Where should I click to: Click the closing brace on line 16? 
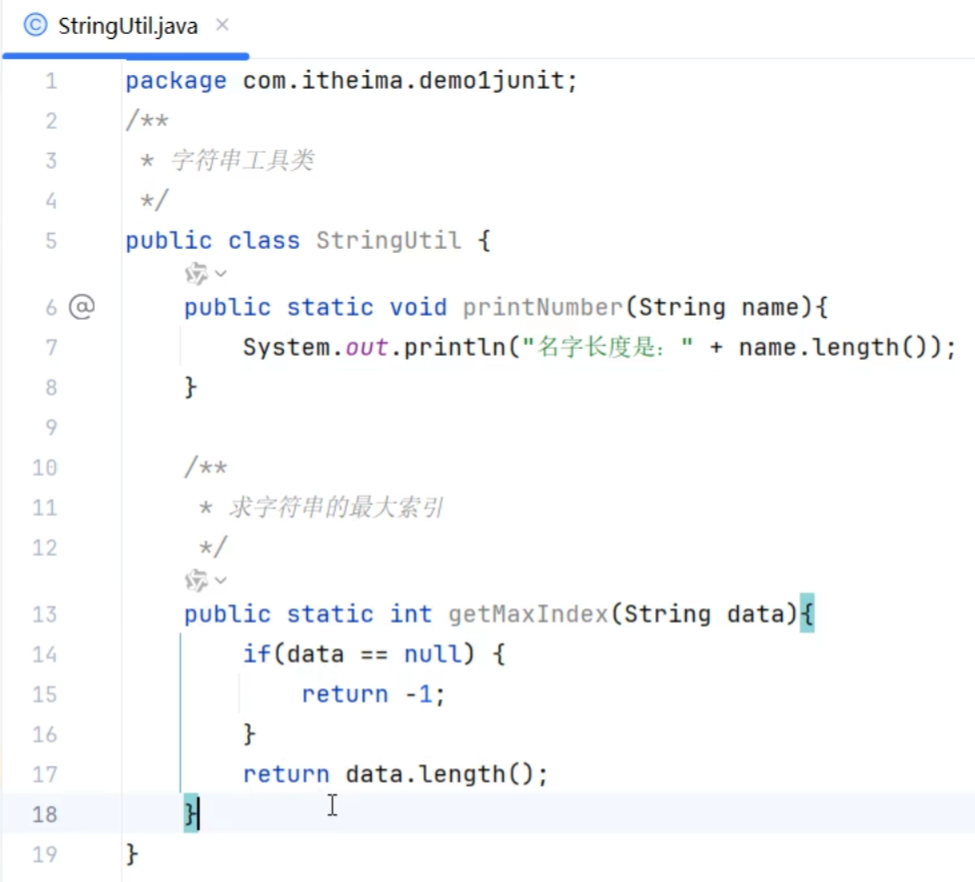coord(249,735)
